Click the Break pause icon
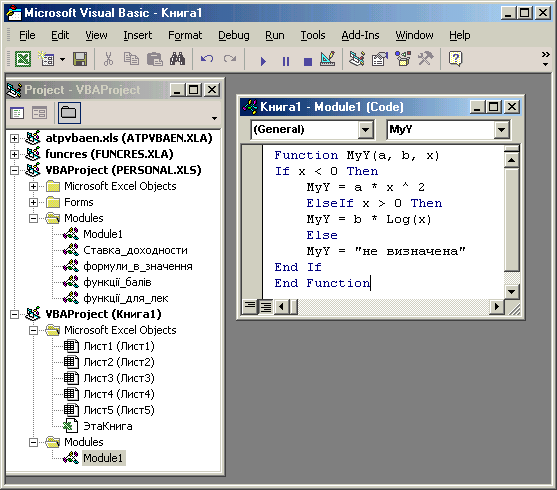Screen dimensions: 557x490 coord(286,61)
